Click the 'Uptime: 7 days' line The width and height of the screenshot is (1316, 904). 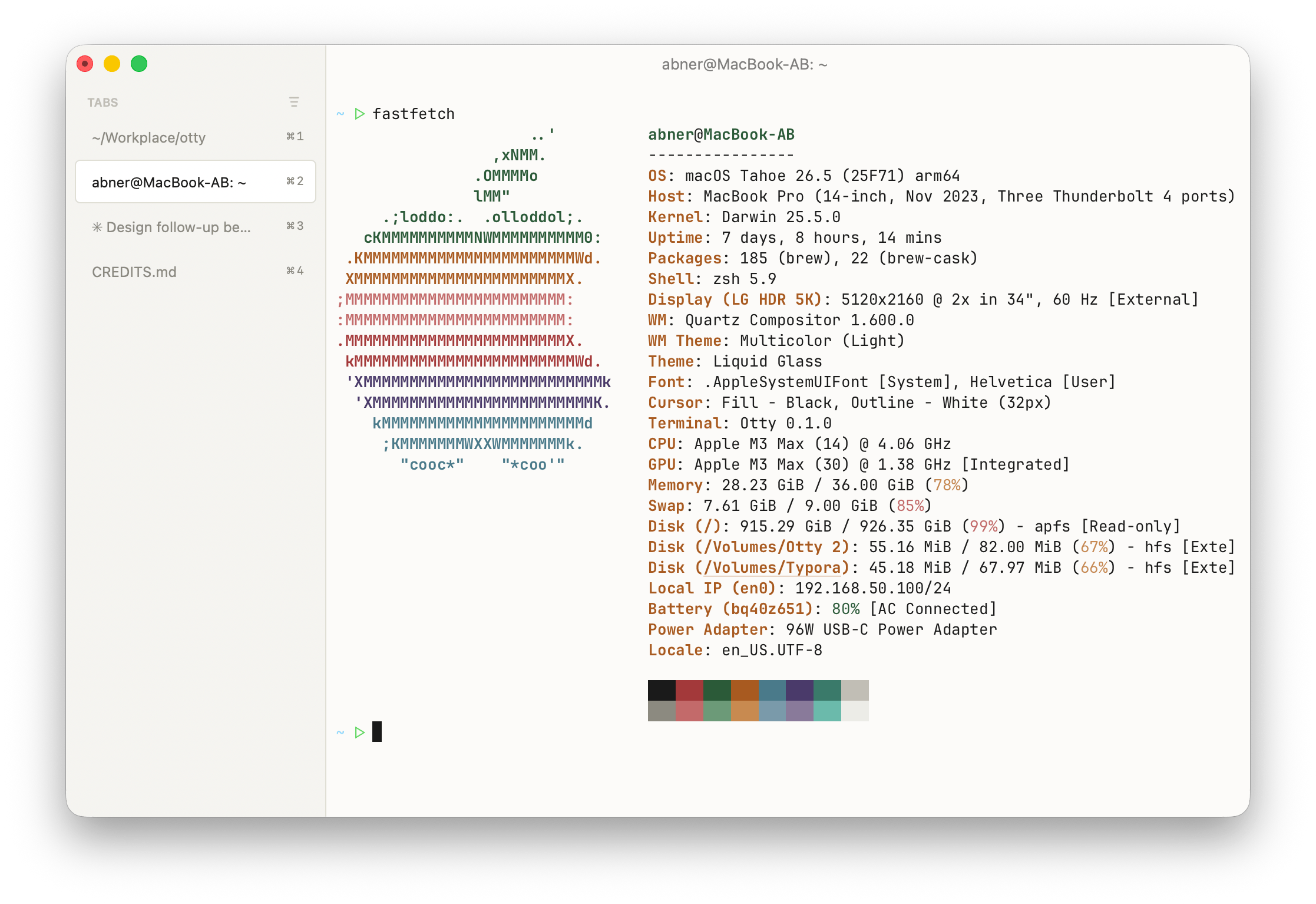(795, 237)
